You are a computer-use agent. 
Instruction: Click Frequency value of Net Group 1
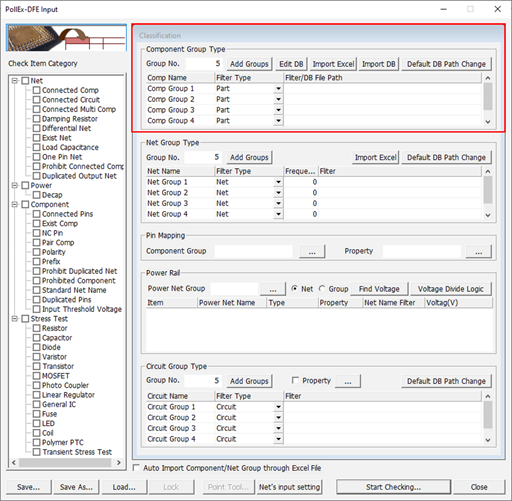pos(301,182)
